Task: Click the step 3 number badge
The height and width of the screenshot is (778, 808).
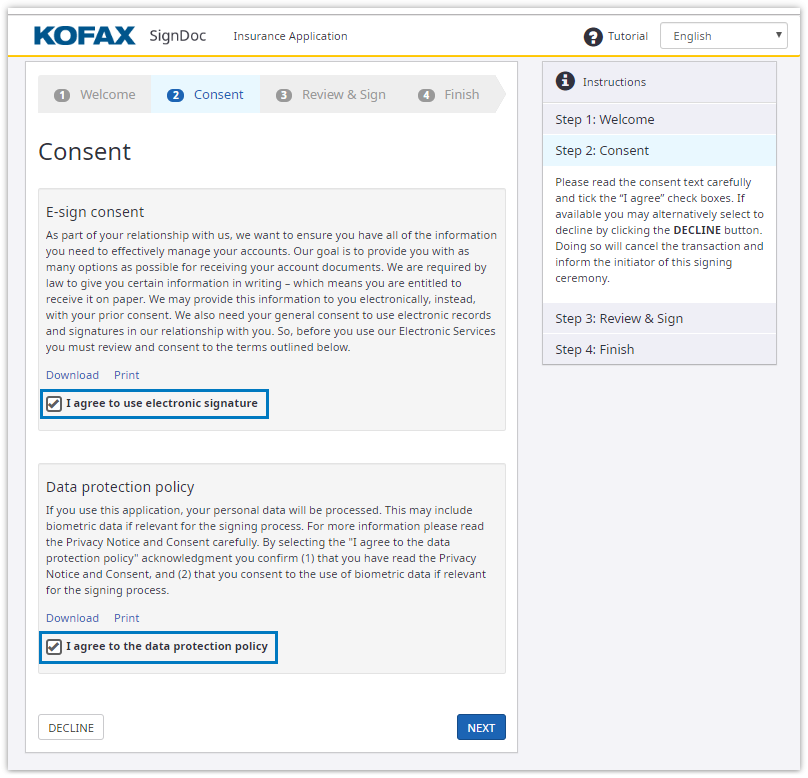Action: (x=284, y=95)
